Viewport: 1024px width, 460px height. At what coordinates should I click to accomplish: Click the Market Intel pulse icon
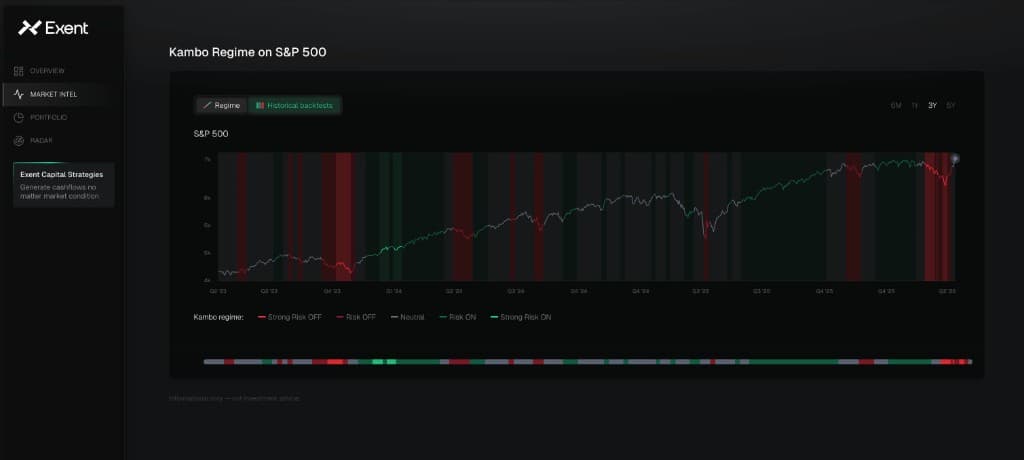[18, 94]
